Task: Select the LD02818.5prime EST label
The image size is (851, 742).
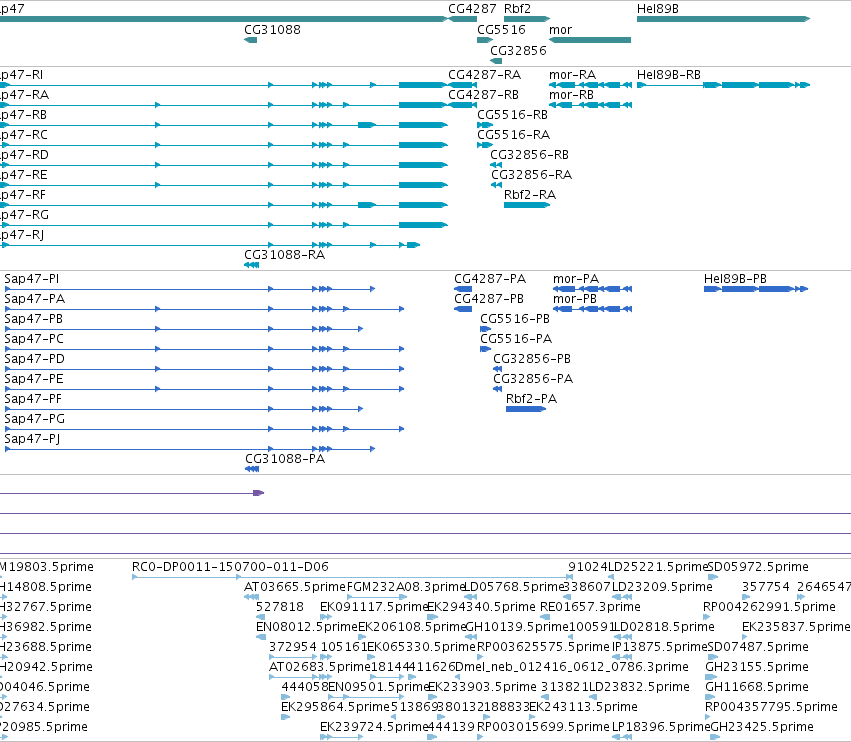Action: pyautogui.click(x=664, y=626)
